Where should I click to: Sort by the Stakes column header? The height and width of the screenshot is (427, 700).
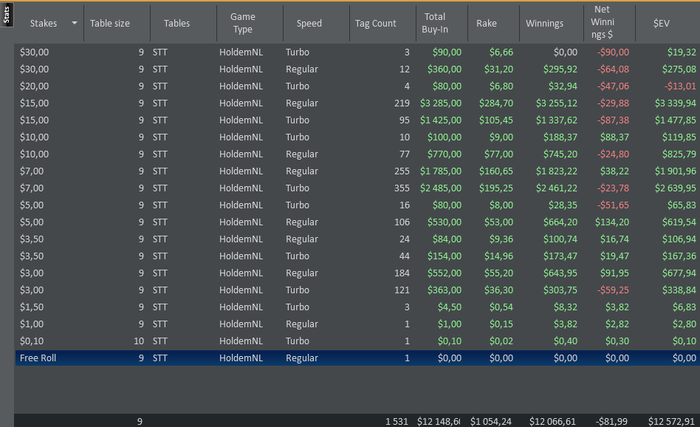tap(43, 23)
